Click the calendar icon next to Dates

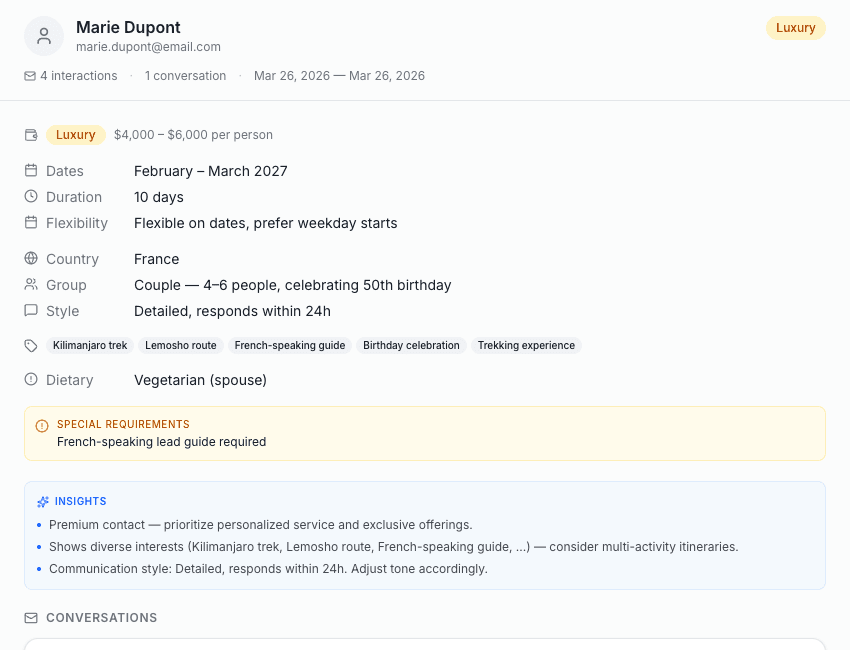pos(31,170)
